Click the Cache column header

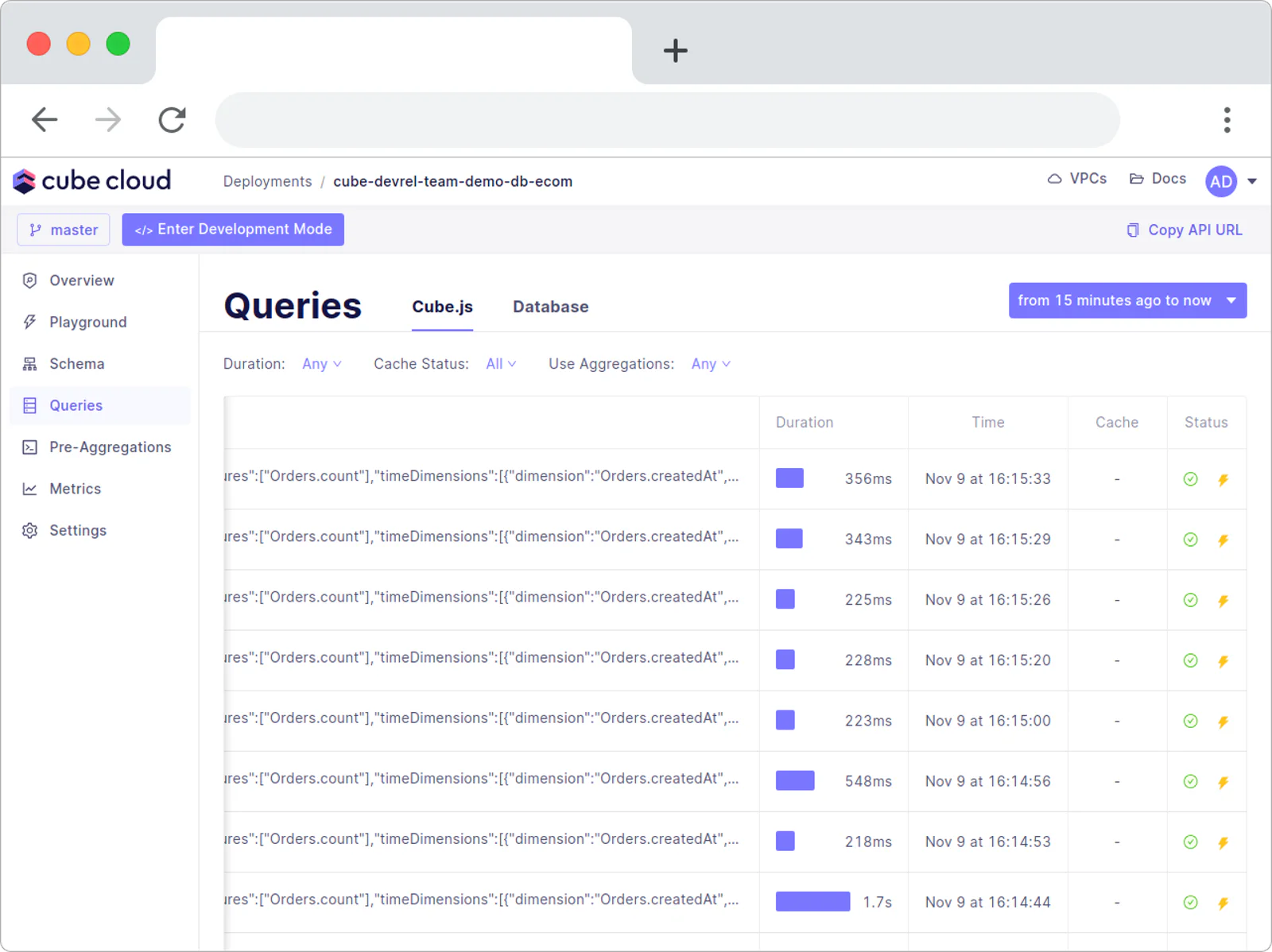point(1117,423)
